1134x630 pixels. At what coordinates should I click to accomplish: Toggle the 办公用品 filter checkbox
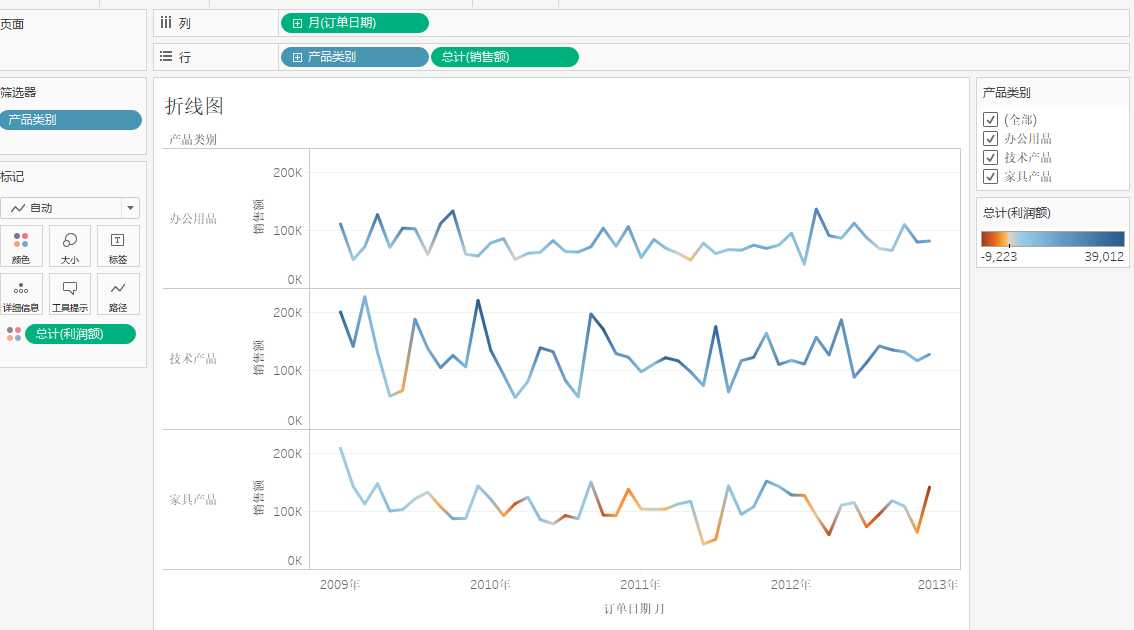(x=991, y=138)
